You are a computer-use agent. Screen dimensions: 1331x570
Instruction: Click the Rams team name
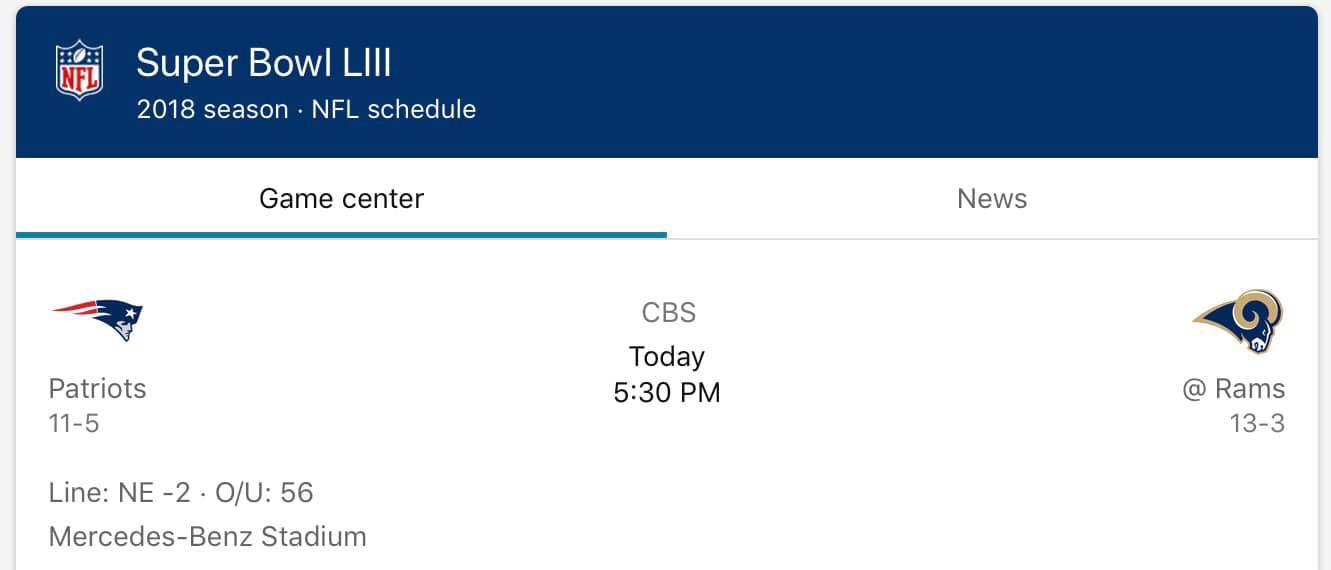point(1249,388)
